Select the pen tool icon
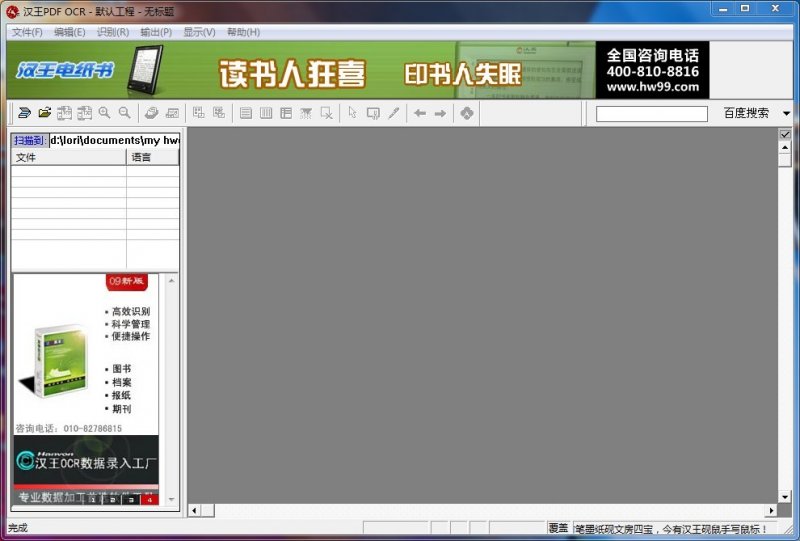The height and width of the screenshot is (541, 800). [x=393, y=113]
